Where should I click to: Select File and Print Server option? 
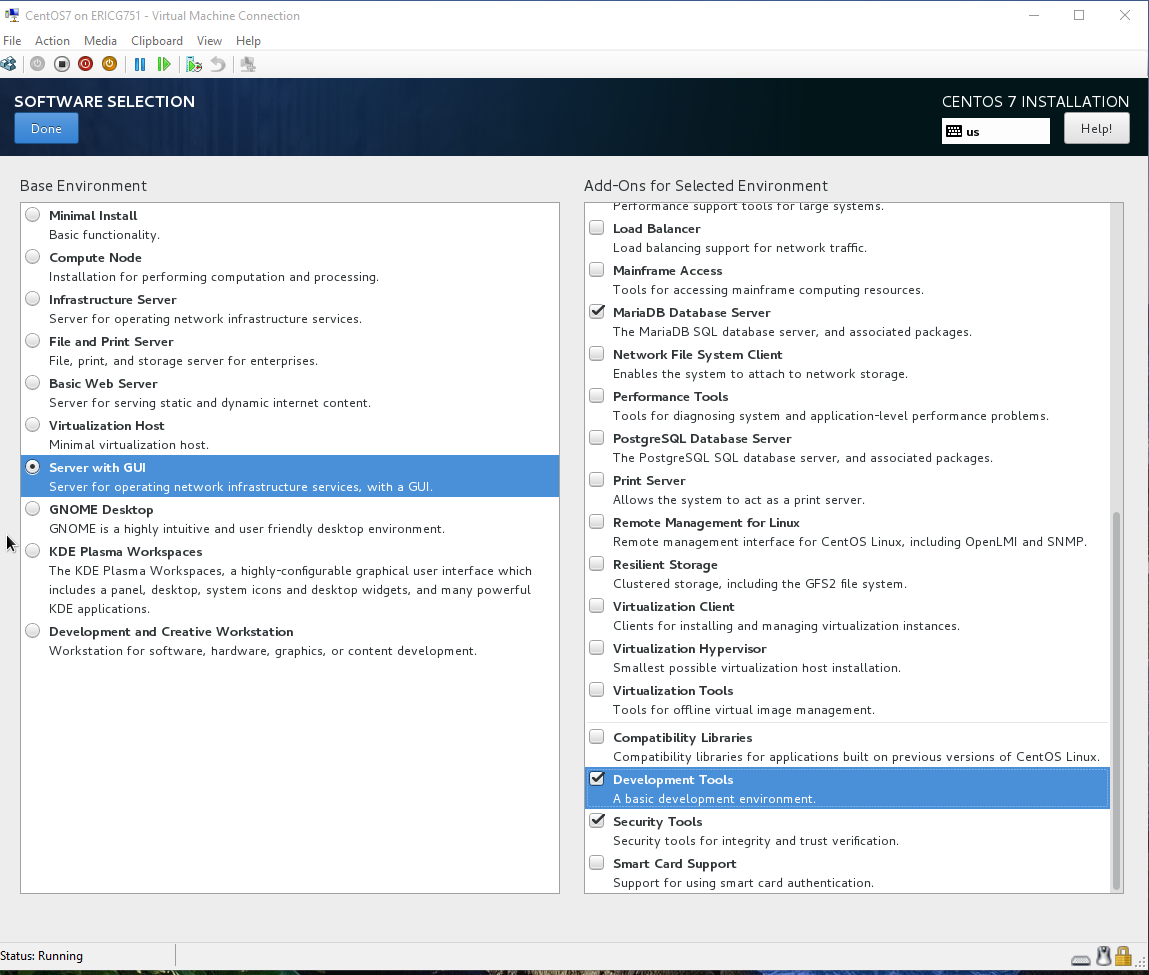coord(33,341)
